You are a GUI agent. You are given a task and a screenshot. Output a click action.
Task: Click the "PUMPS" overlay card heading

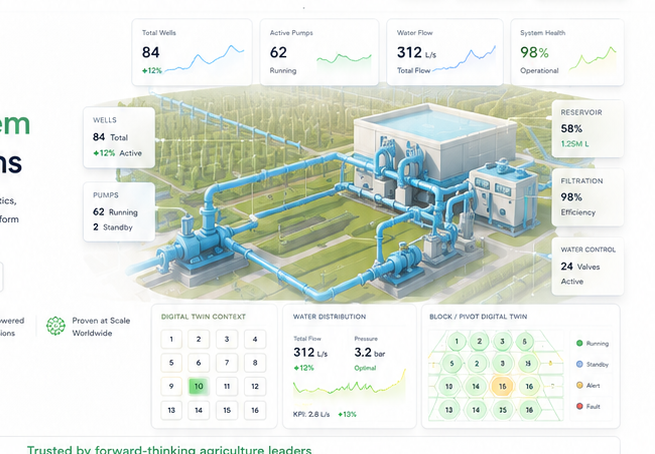(x=105, y=195)
